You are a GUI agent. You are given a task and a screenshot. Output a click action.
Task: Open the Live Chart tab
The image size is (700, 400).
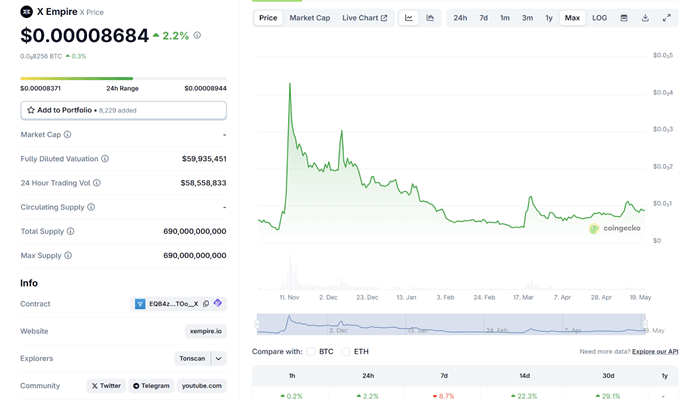365,18
